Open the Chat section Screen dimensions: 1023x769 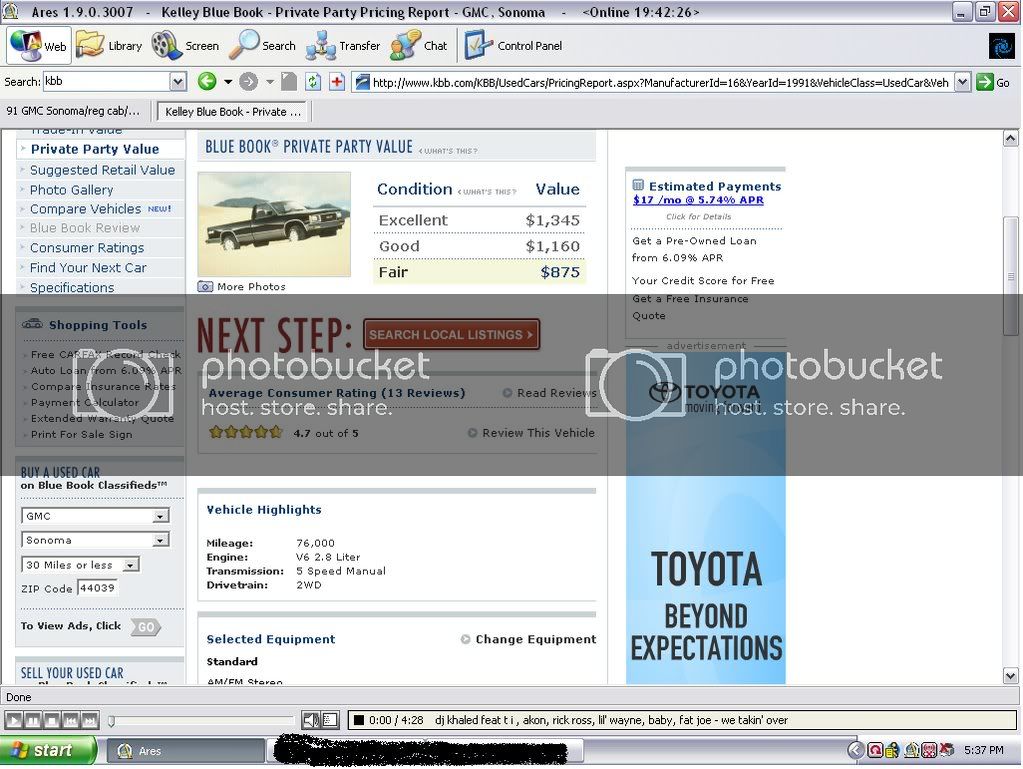pos(419,46)
